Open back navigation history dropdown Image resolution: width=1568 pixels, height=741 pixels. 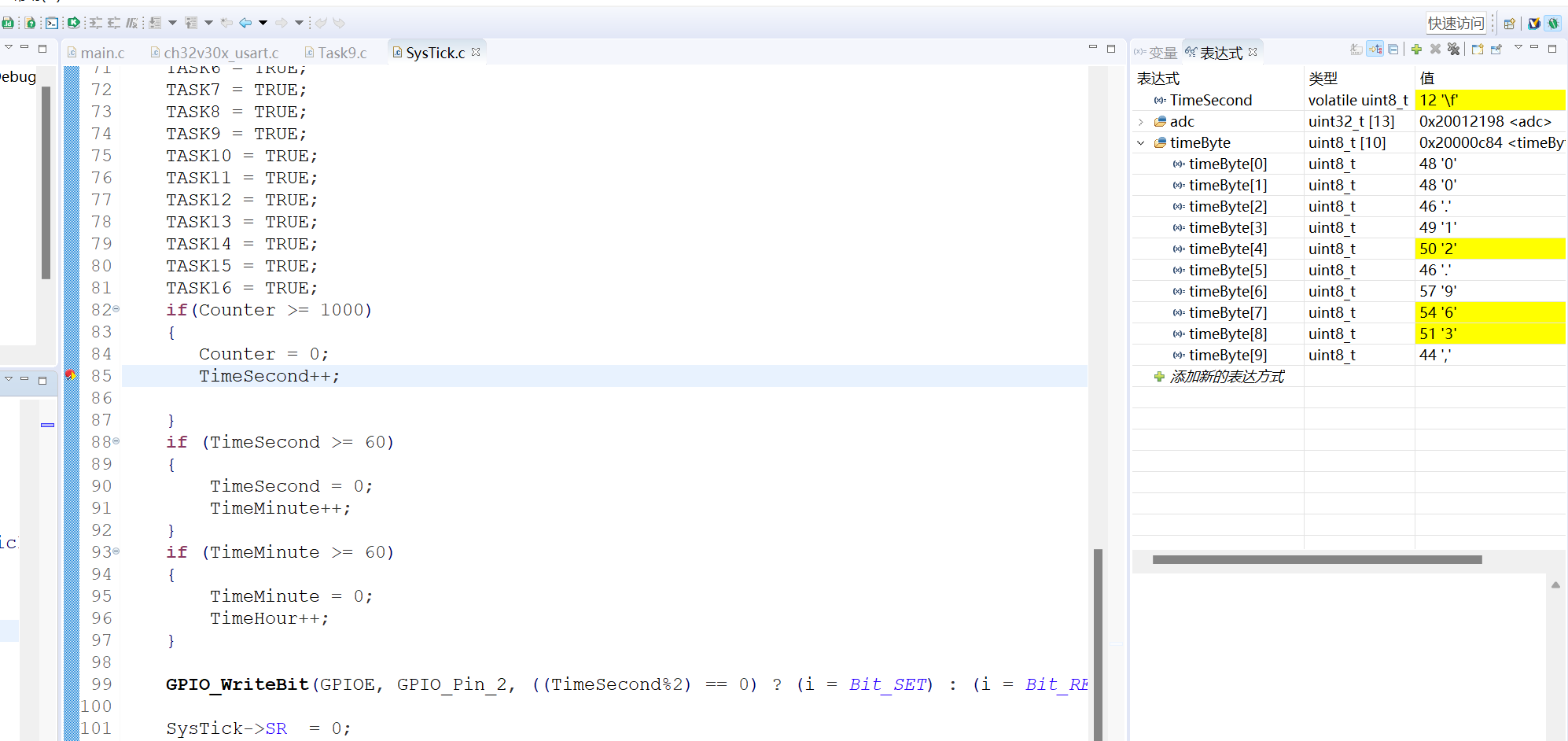[x=263, y=23]
